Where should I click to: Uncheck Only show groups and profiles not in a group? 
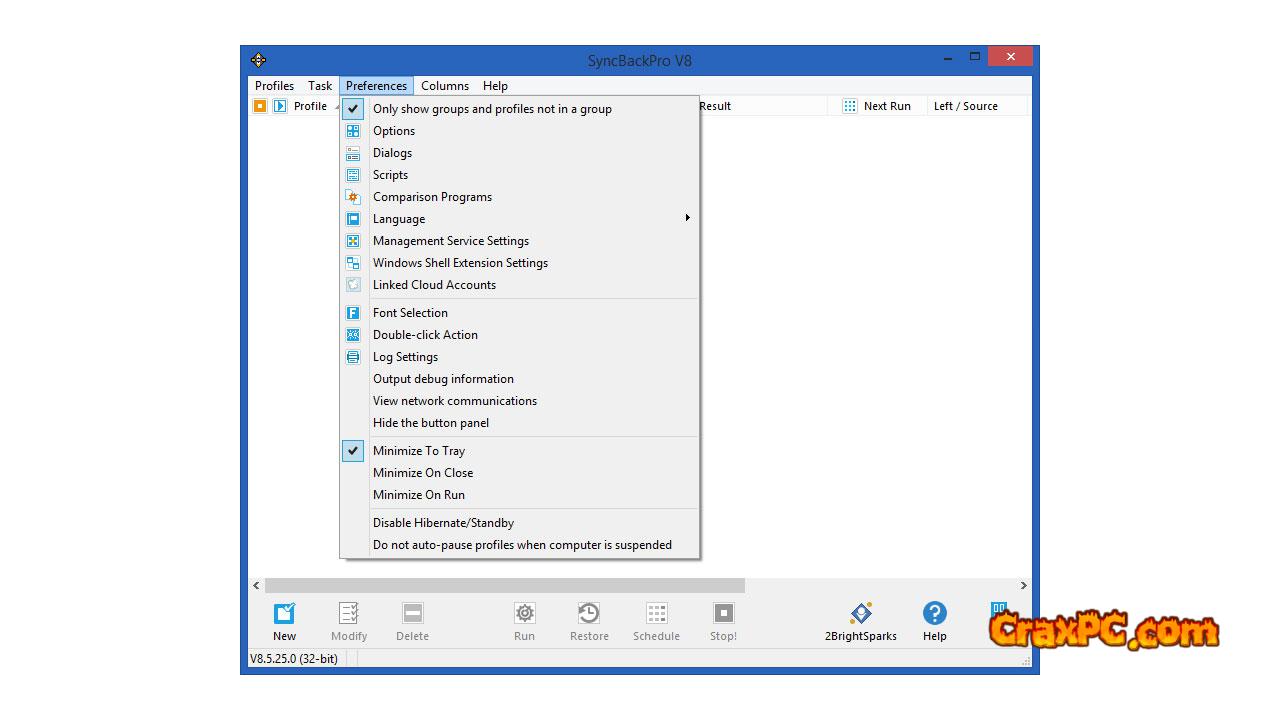520,109
